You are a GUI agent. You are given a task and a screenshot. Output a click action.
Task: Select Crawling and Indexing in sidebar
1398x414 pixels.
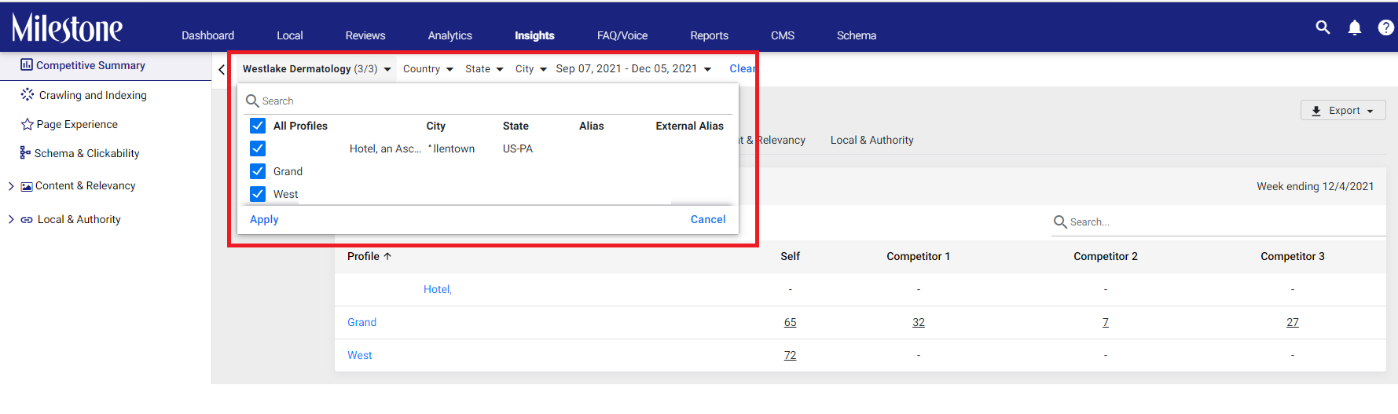[93, 95]
